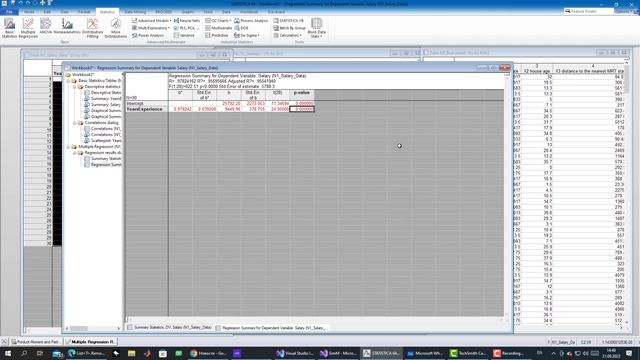This screenshot has width=640, height=360.
Task: Open Multivariate industrial statistics tool
Action: 218,28
